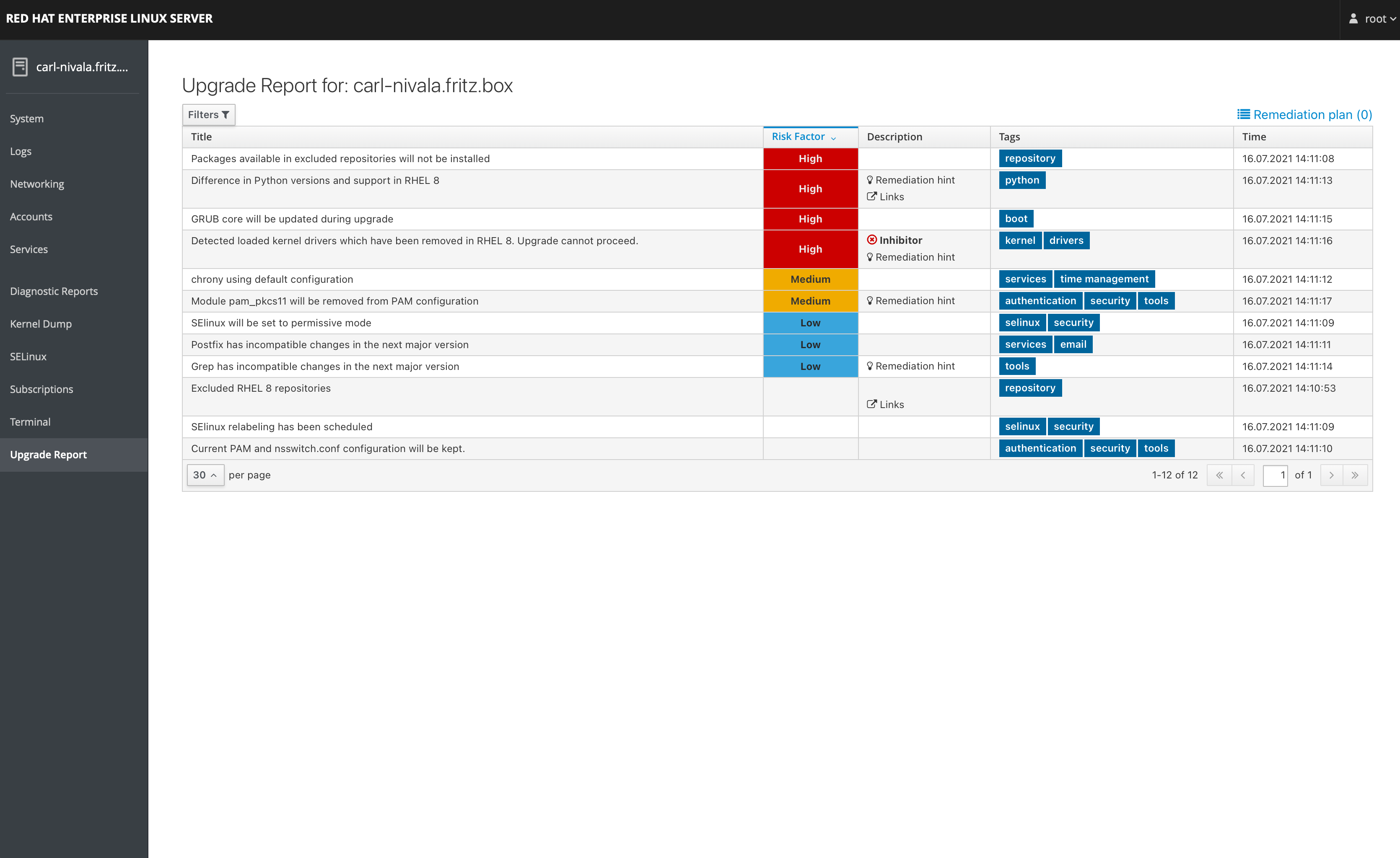Click High risk cell for GRUB core row
Image resolution: width=1400 pixels, height=858 pixels.
point(810,219)
